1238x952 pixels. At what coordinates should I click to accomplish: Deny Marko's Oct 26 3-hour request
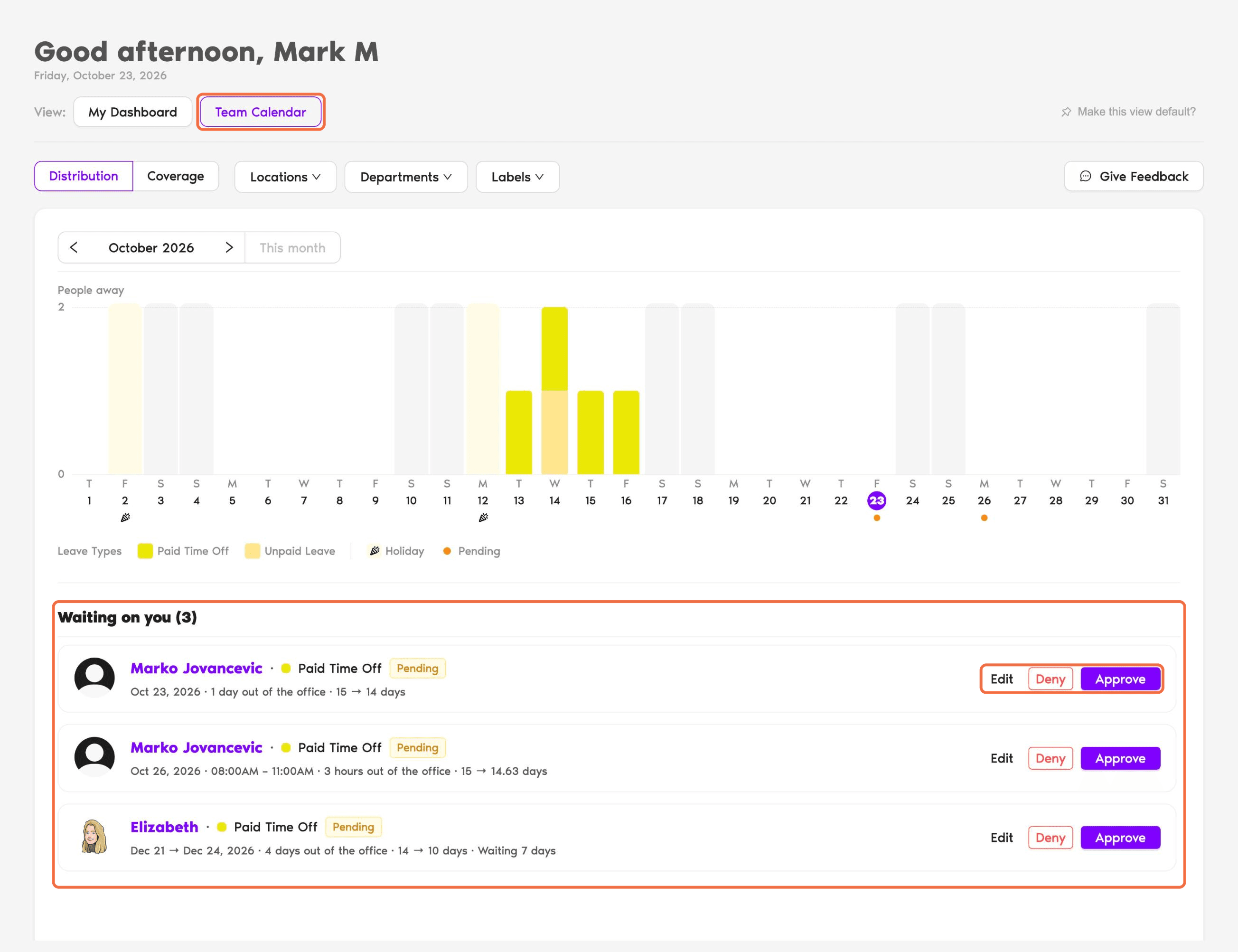(1050, 758)
